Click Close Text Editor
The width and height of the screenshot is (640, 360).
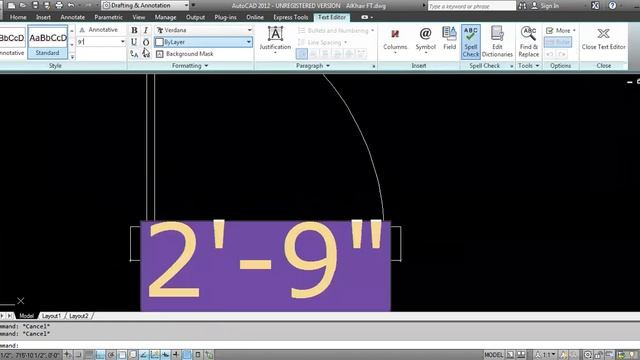(x=603, y=38)
